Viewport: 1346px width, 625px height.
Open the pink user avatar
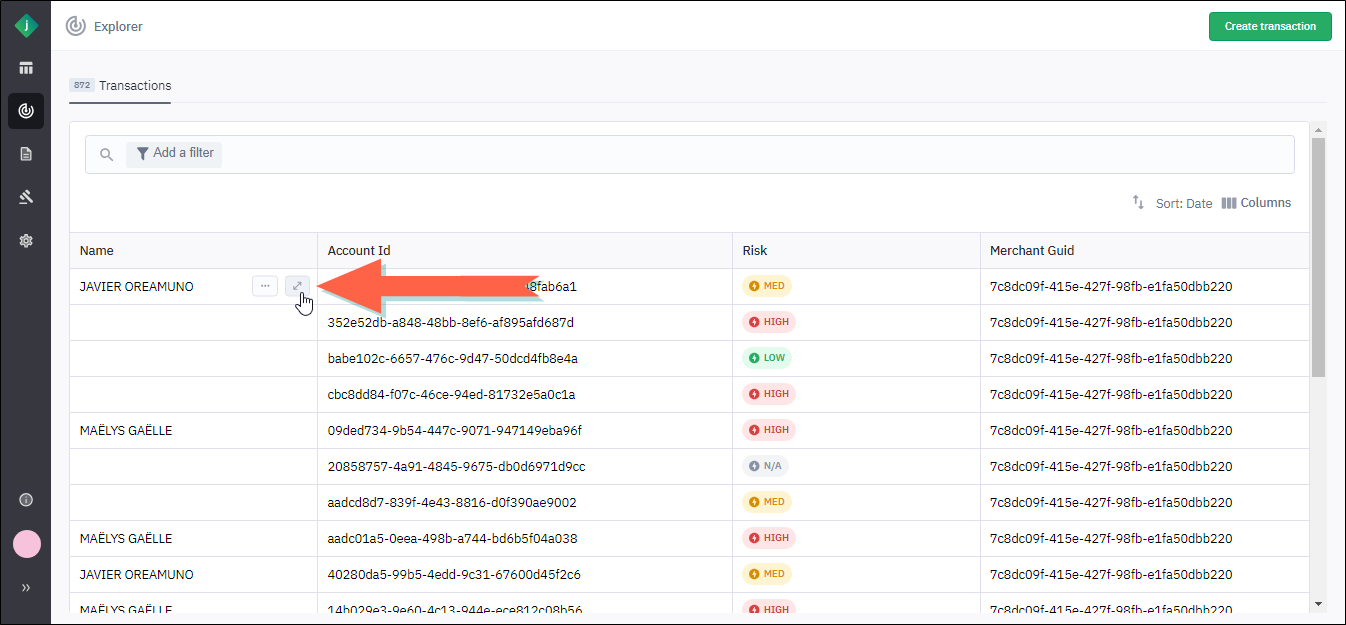point(26,544)
